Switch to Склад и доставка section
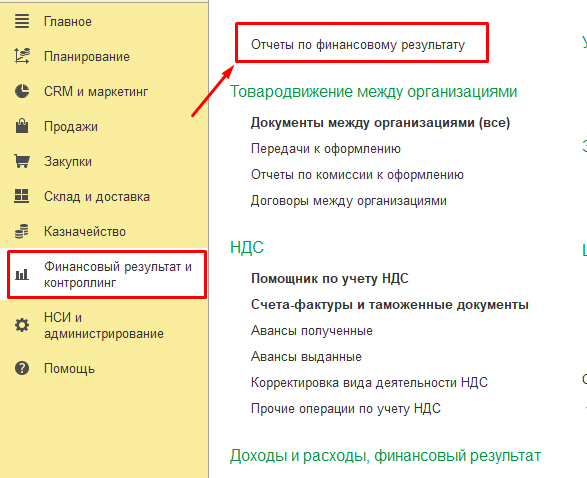The image size is (587, 478). click(x=97, y=197)
